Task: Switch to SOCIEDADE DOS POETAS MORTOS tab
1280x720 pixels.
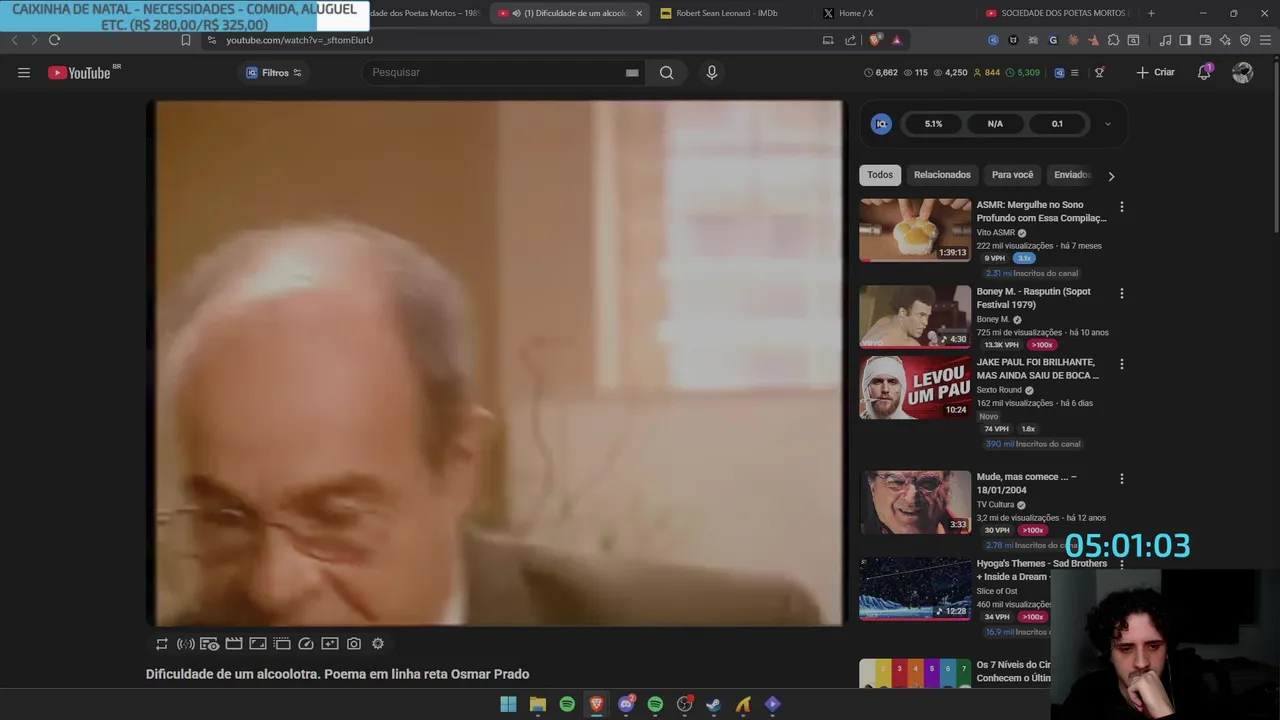Action: pos(1056,13)
